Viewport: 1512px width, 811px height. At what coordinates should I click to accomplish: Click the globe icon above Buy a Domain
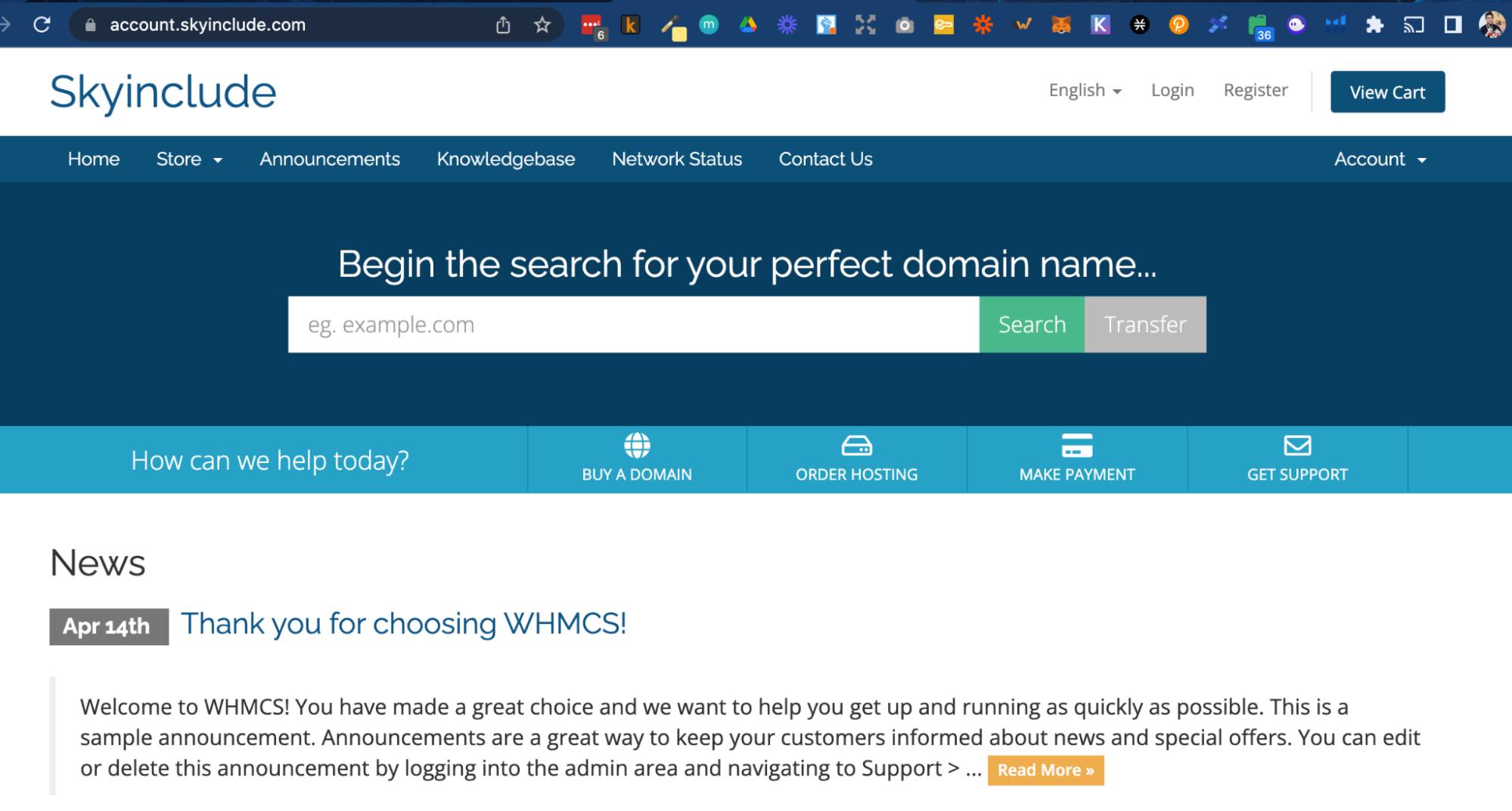(x=637, y=446)
